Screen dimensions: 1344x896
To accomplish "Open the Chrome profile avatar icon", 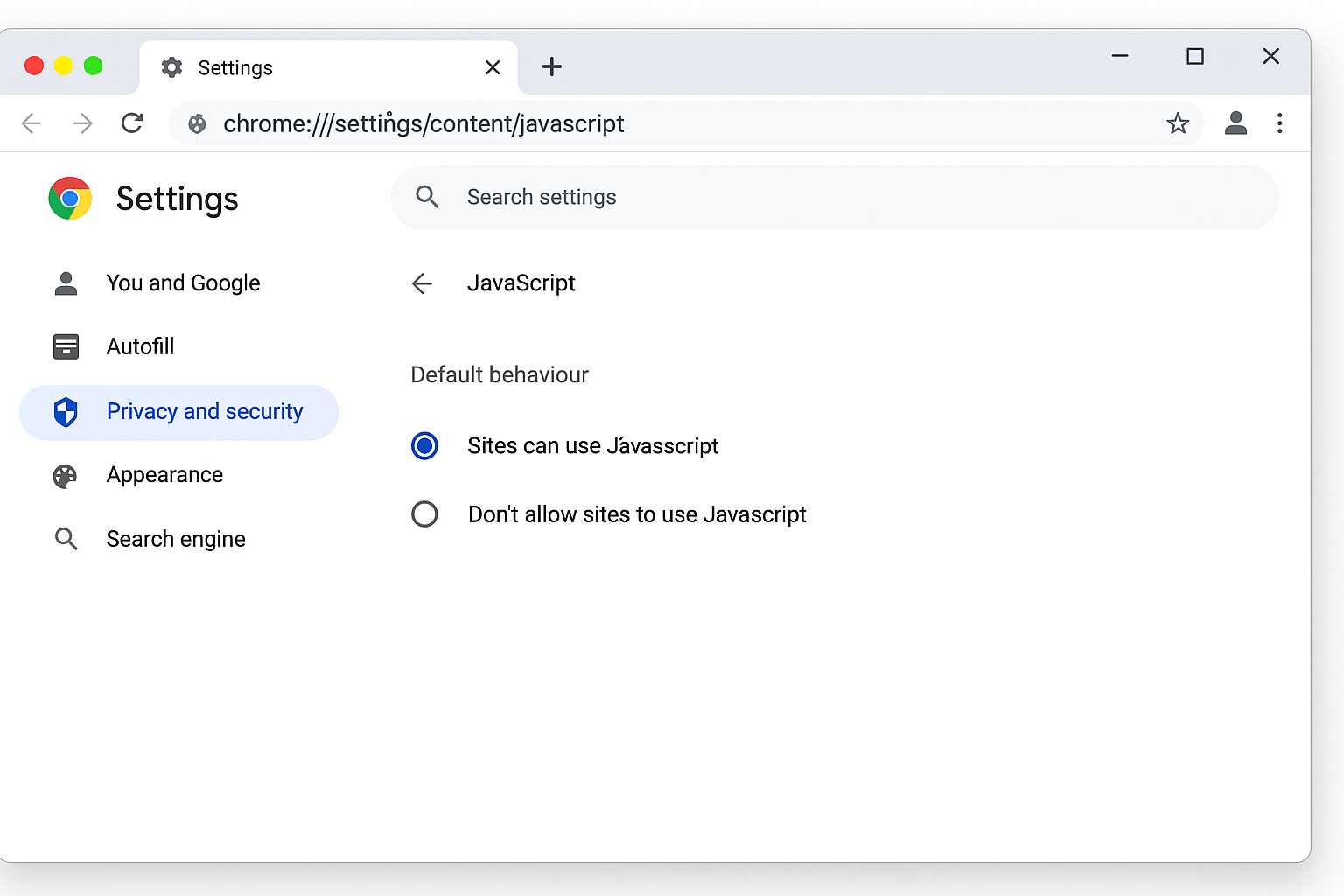I will [x=1235, y=123].
